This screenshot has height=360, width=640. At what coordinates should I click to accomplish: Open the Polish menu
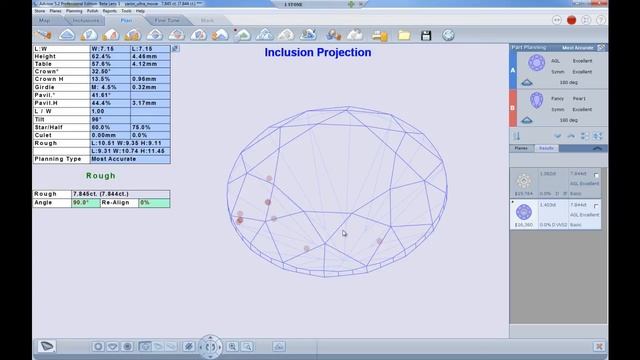tap(93, 11)
